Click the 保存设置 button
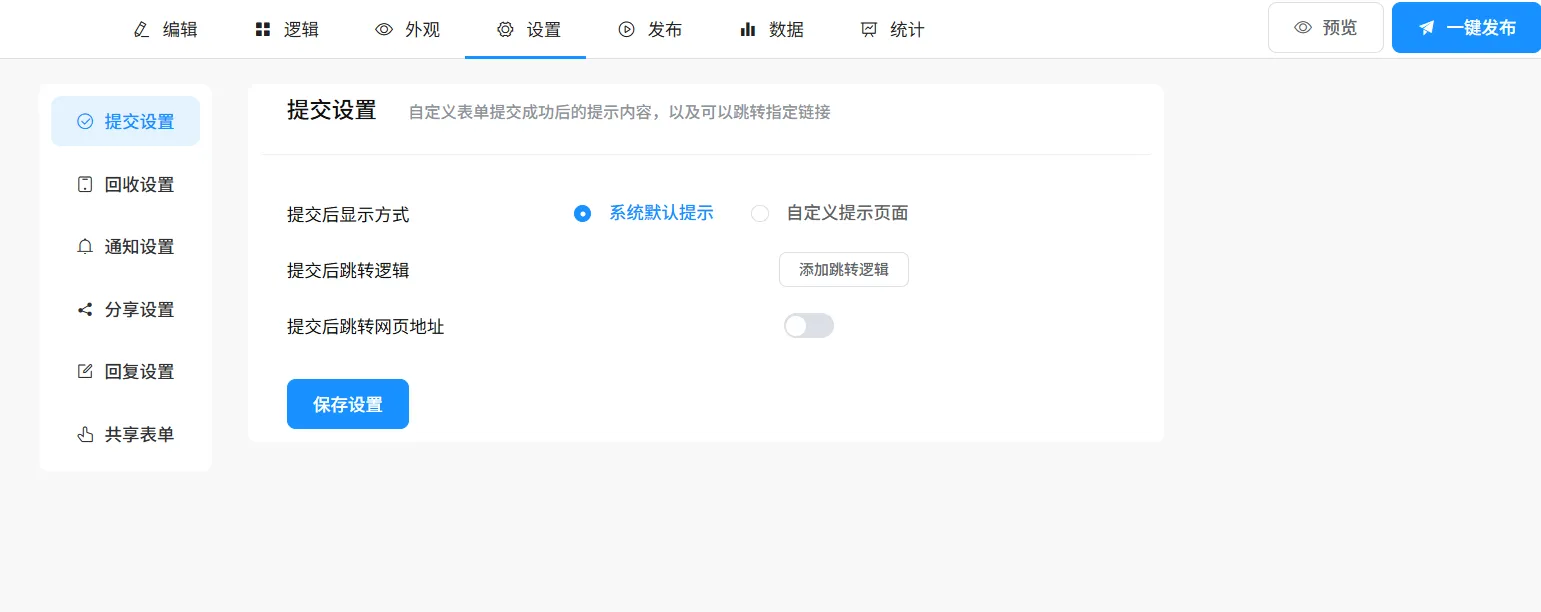1541x612 pixels. click(347, 404)
